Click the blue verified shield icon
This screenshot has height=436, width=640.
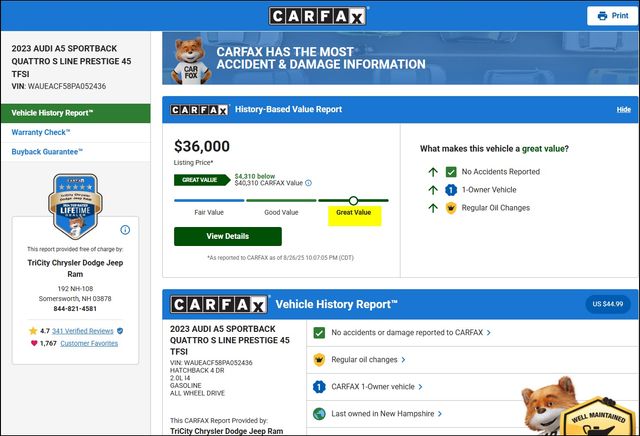[x=120, y=331]
